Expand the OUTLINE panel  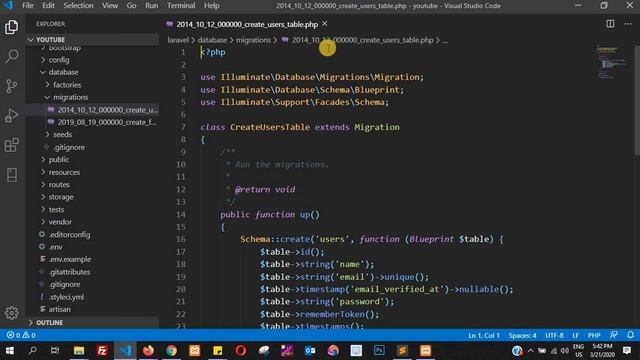point(92,322)
